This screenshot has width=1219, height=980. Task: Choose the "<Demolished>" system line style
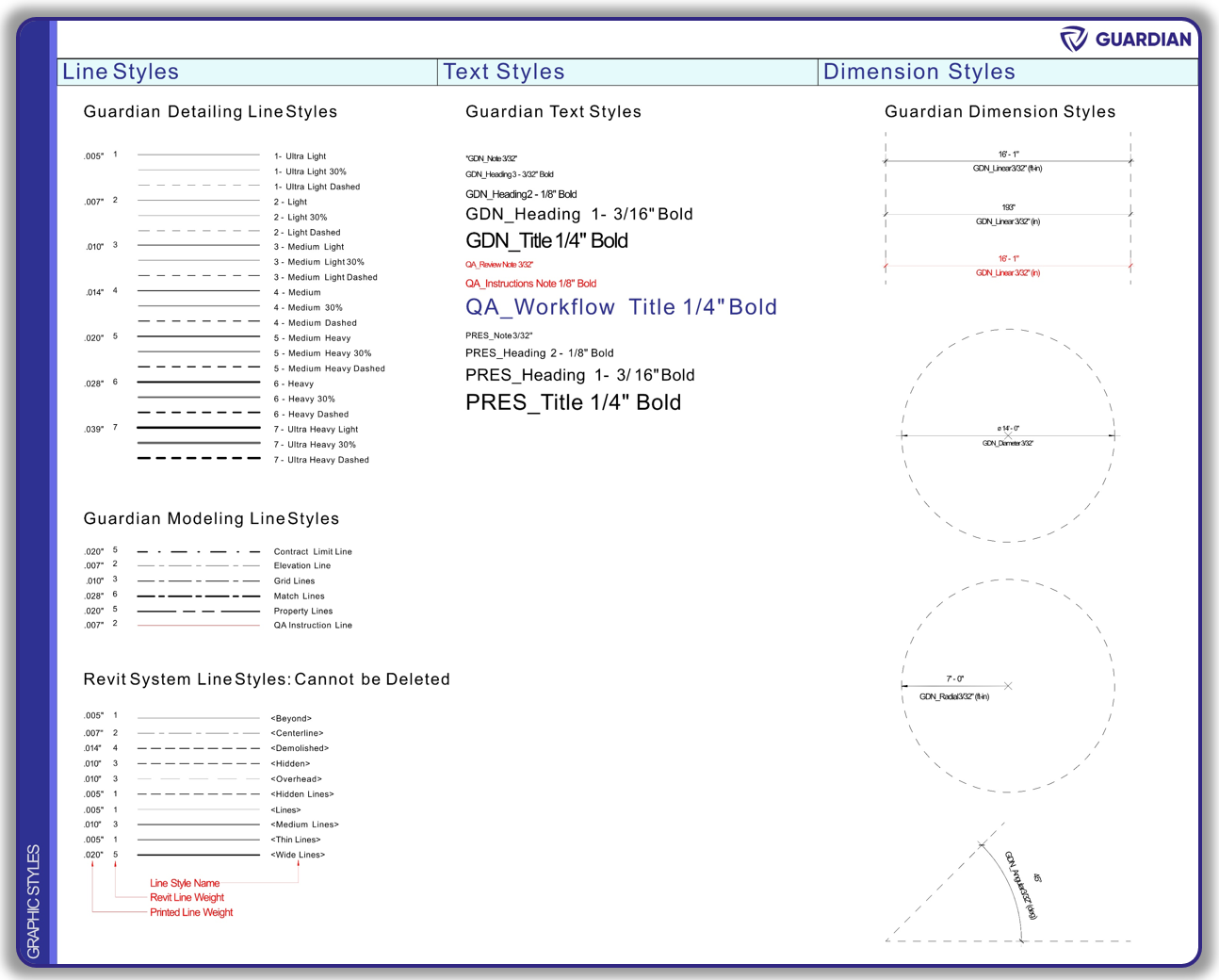(301, 749)
